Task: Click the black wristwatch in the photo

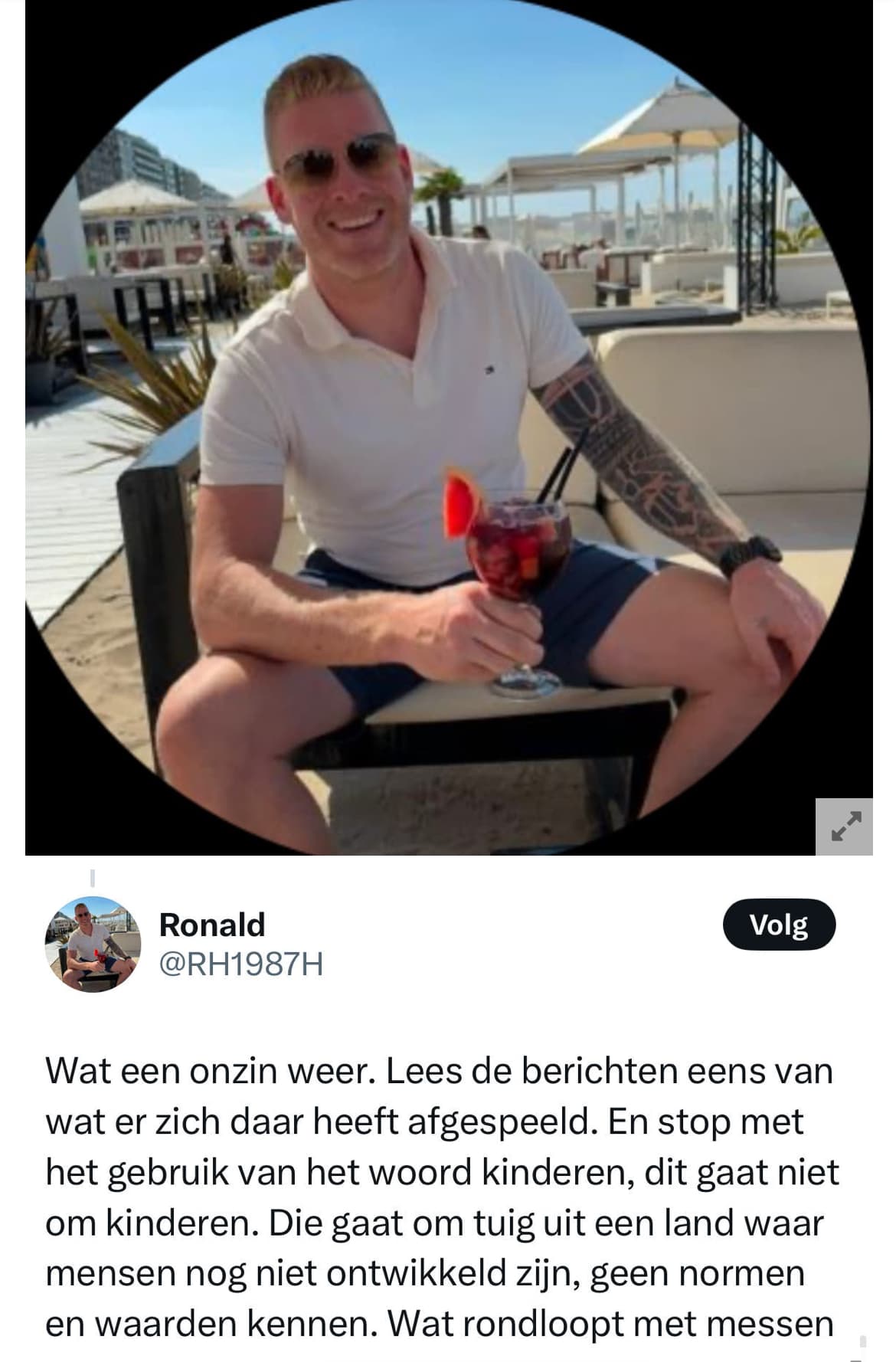Action: click(x=749, y=555)
